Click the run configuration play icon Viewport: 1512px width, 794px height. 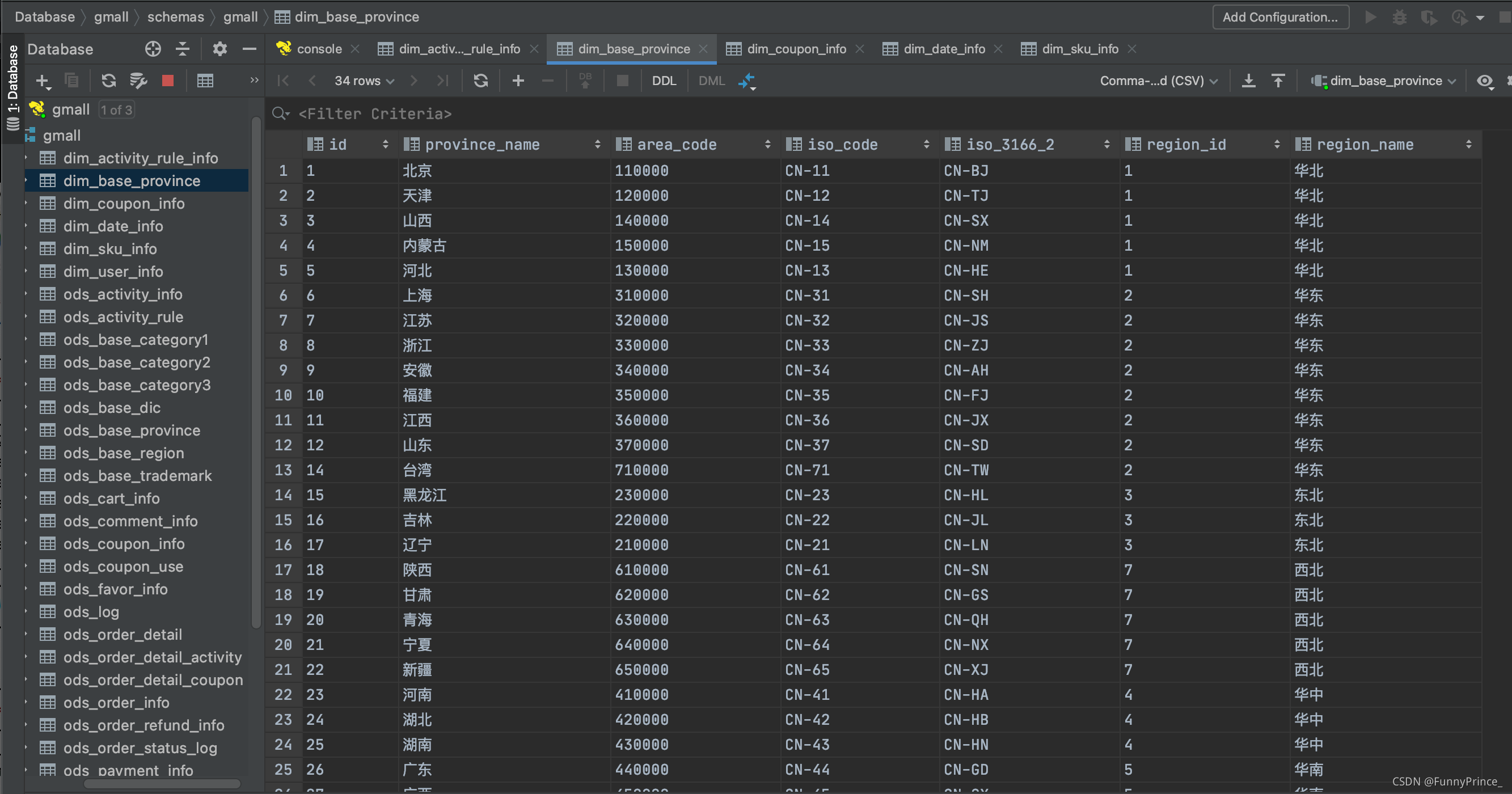(1371, 17)
